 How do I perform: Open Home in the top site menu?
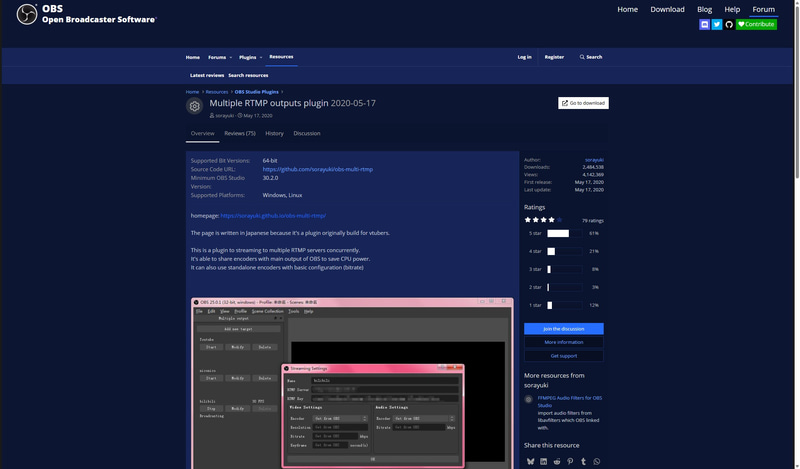pos(628,9)
